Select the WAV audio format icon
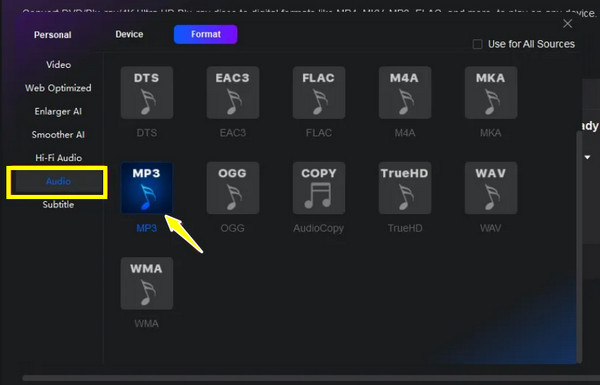The width and height of the screenshot is (600, 385). click(x=491, y=188)
